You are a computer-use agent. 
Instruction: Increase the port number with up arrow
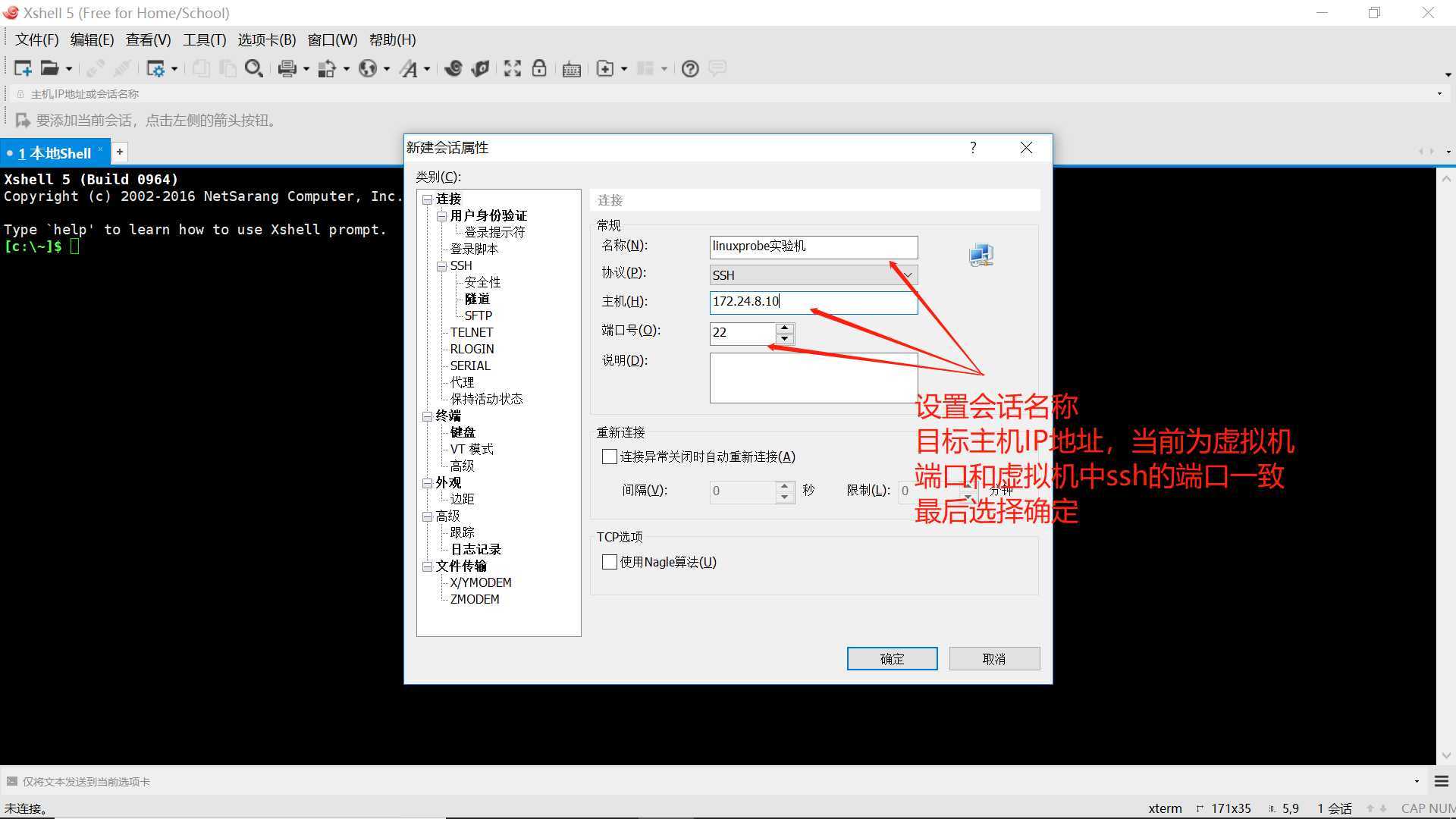click(x=785, y=328)
